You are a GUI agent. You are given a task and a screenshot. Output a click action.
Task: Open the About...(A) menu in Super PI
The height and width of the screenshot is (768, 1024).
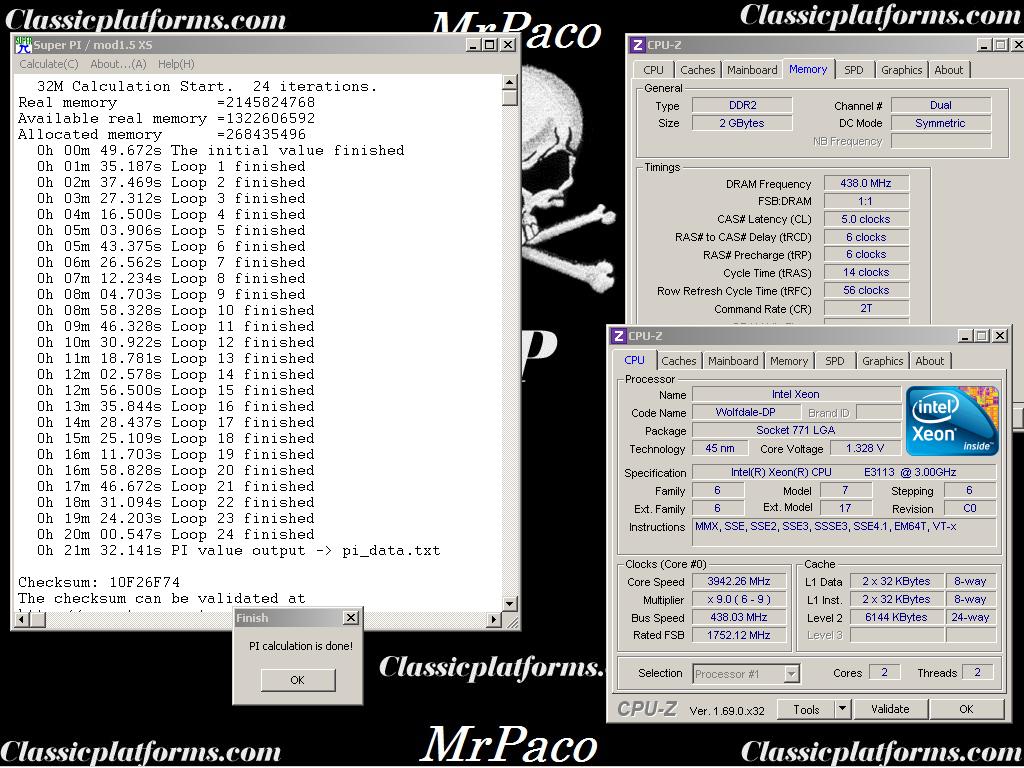[118, 64]
